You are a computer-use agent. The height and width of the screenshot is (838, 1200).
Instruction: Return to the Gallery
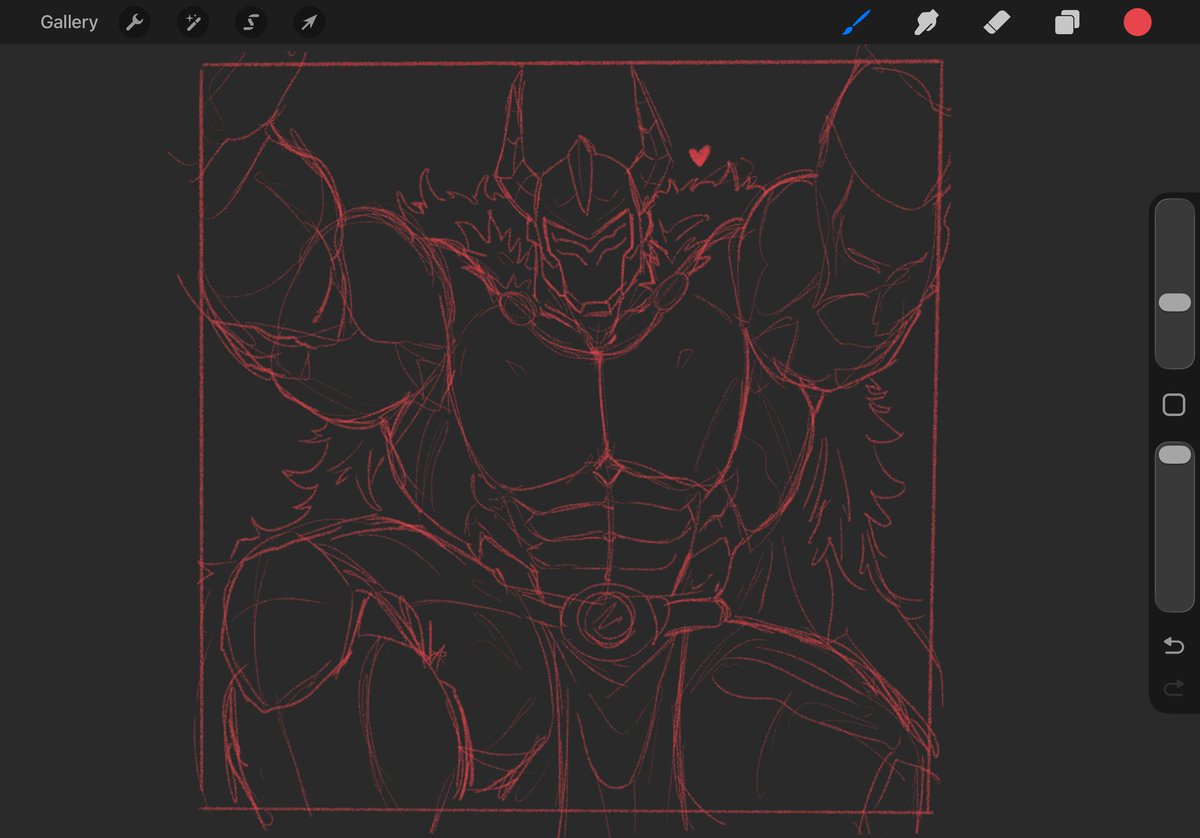pyautogui.click(x=69, y=22)
